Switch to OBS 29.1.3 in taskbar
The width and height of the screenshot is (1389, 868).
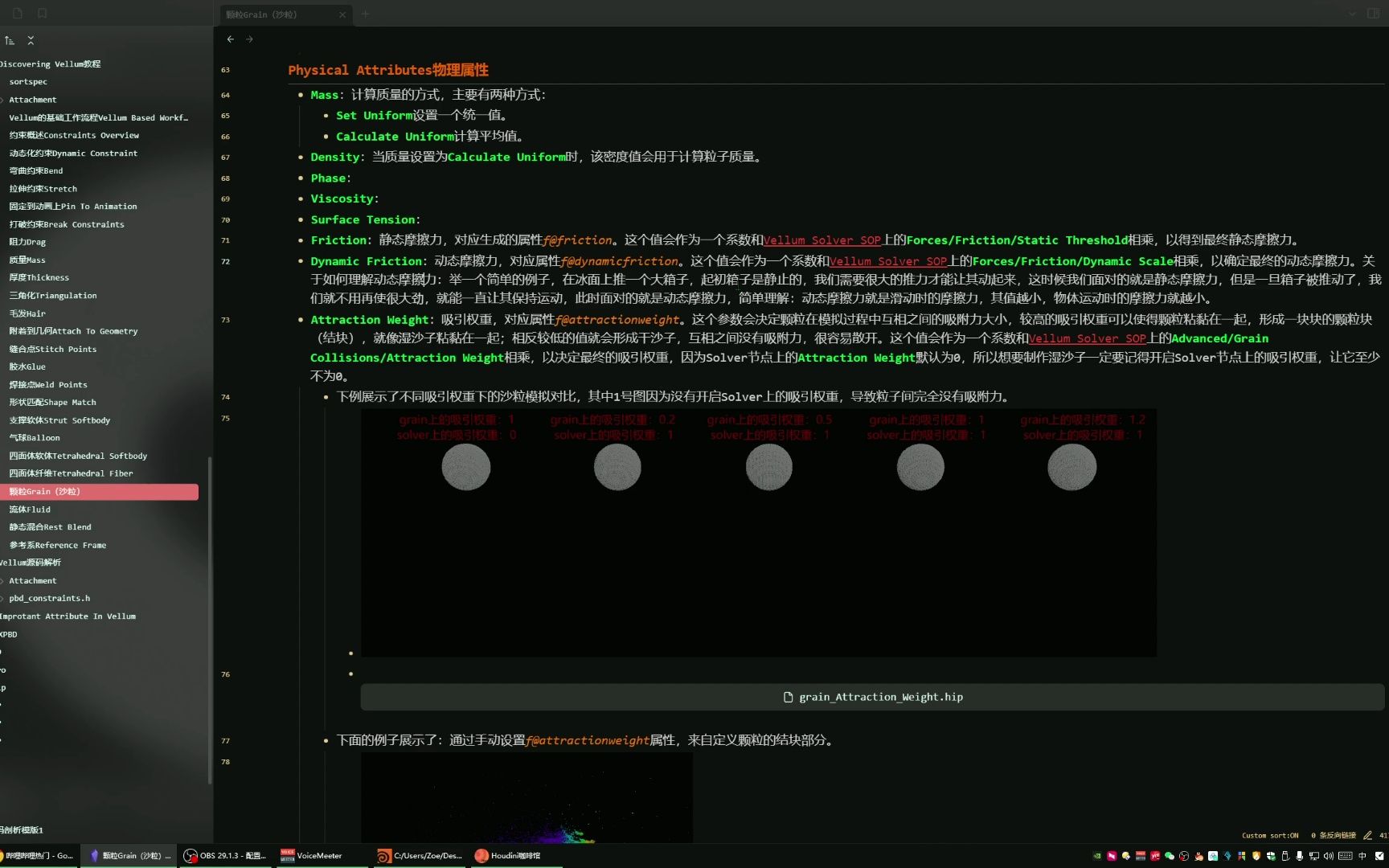[x=225, y=856]
